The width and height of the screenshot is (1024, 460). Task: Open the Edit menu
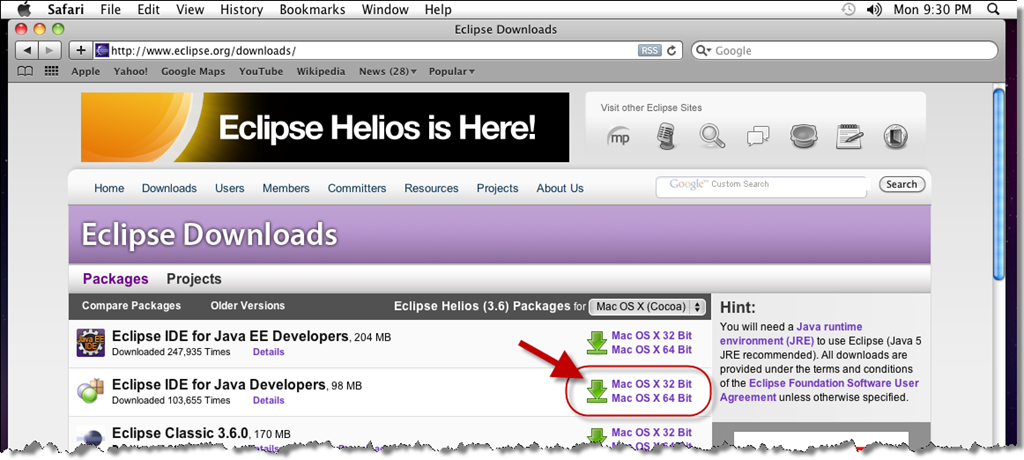[150, 9]
